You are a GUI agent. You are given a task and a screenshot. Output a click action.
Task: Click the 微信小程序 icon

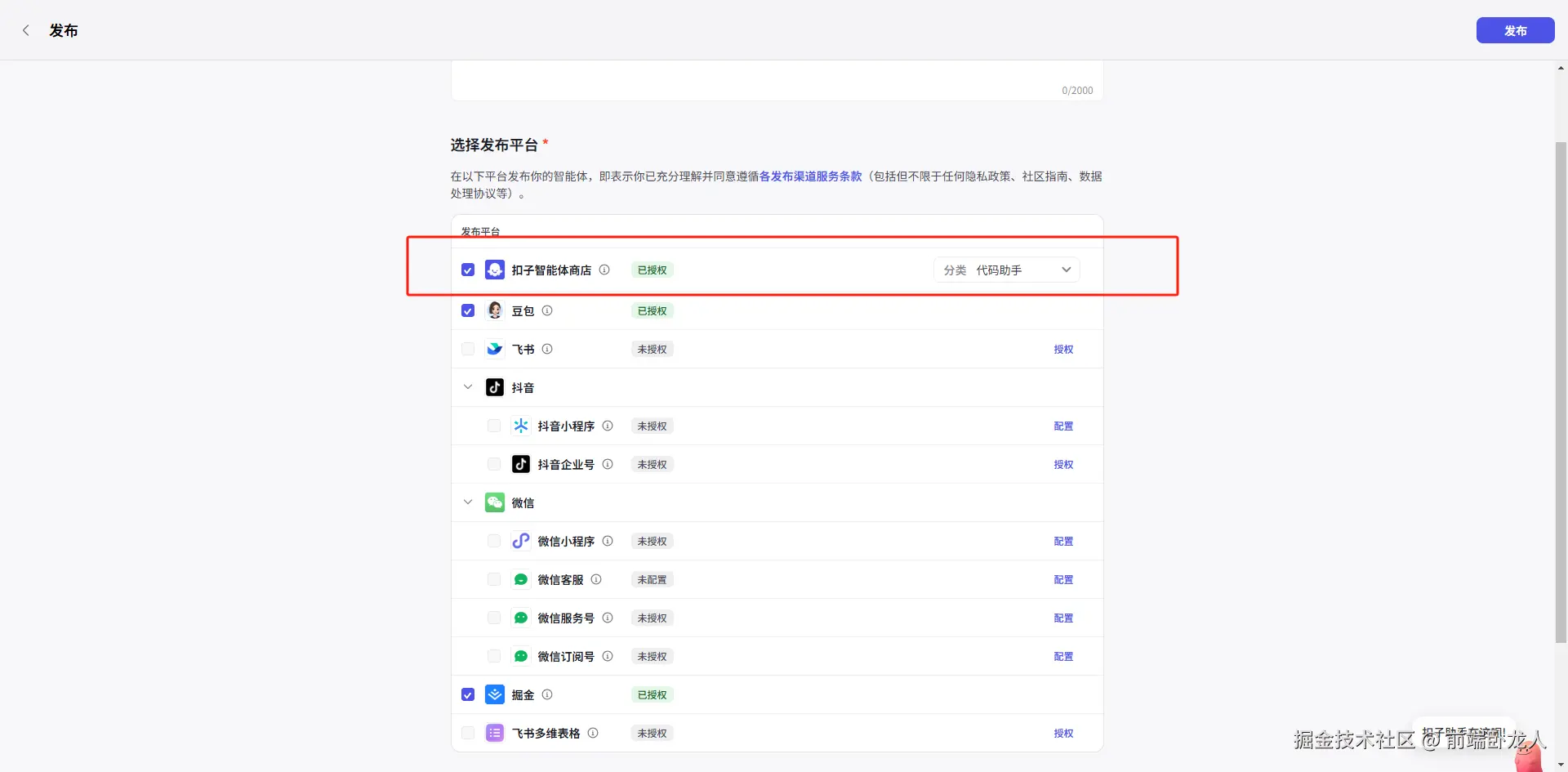click(x=521, y=541)
